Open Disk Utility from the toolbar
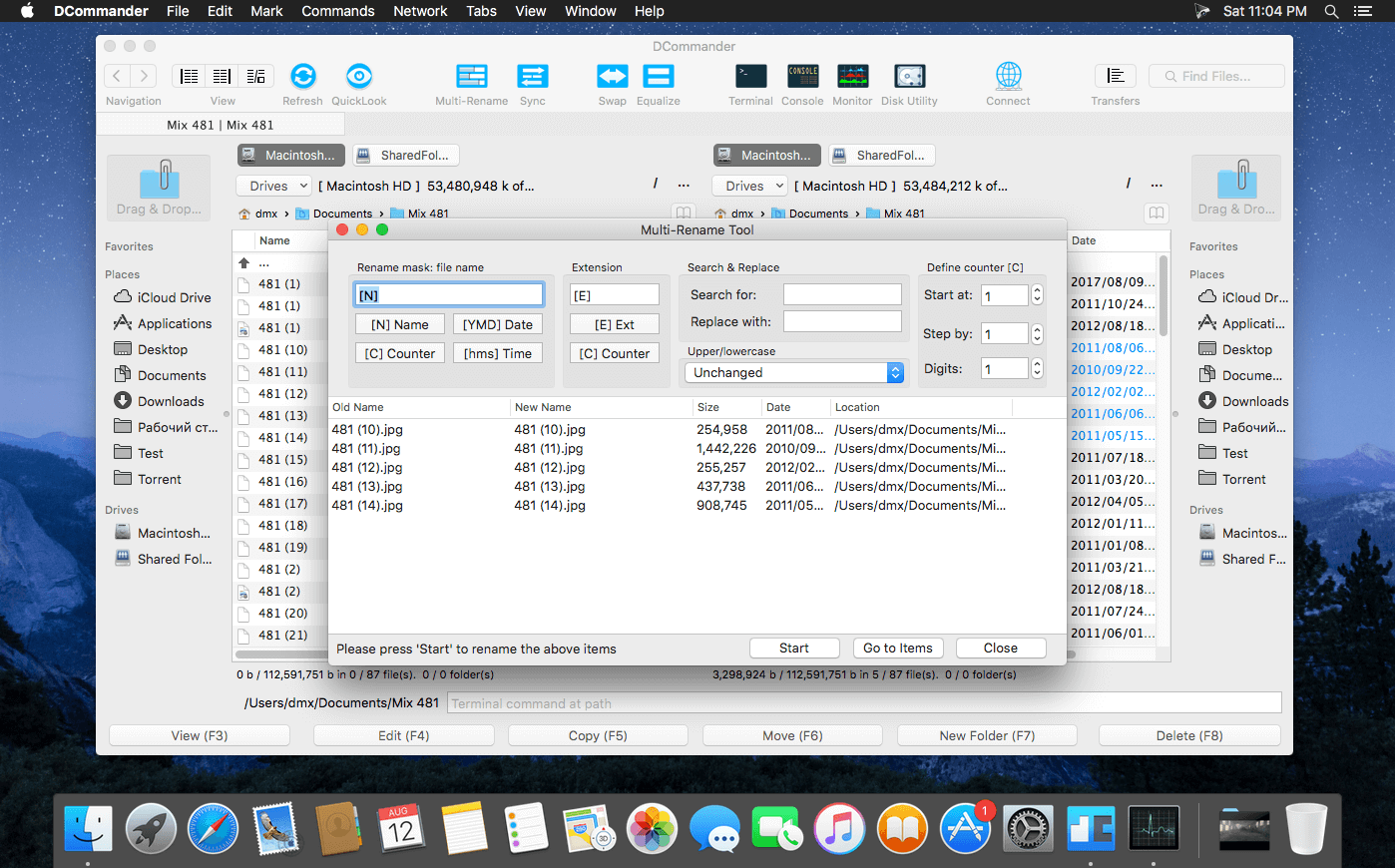Screen dimensions: 1395x868 (909, 76)
